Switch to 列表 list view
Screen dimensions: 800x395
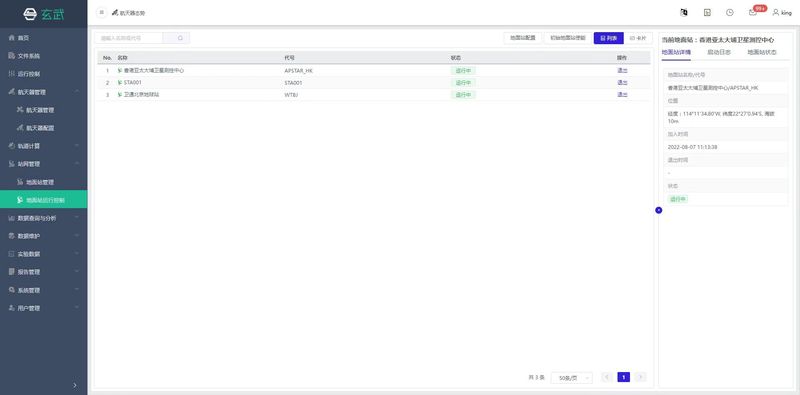coord(609,38)
